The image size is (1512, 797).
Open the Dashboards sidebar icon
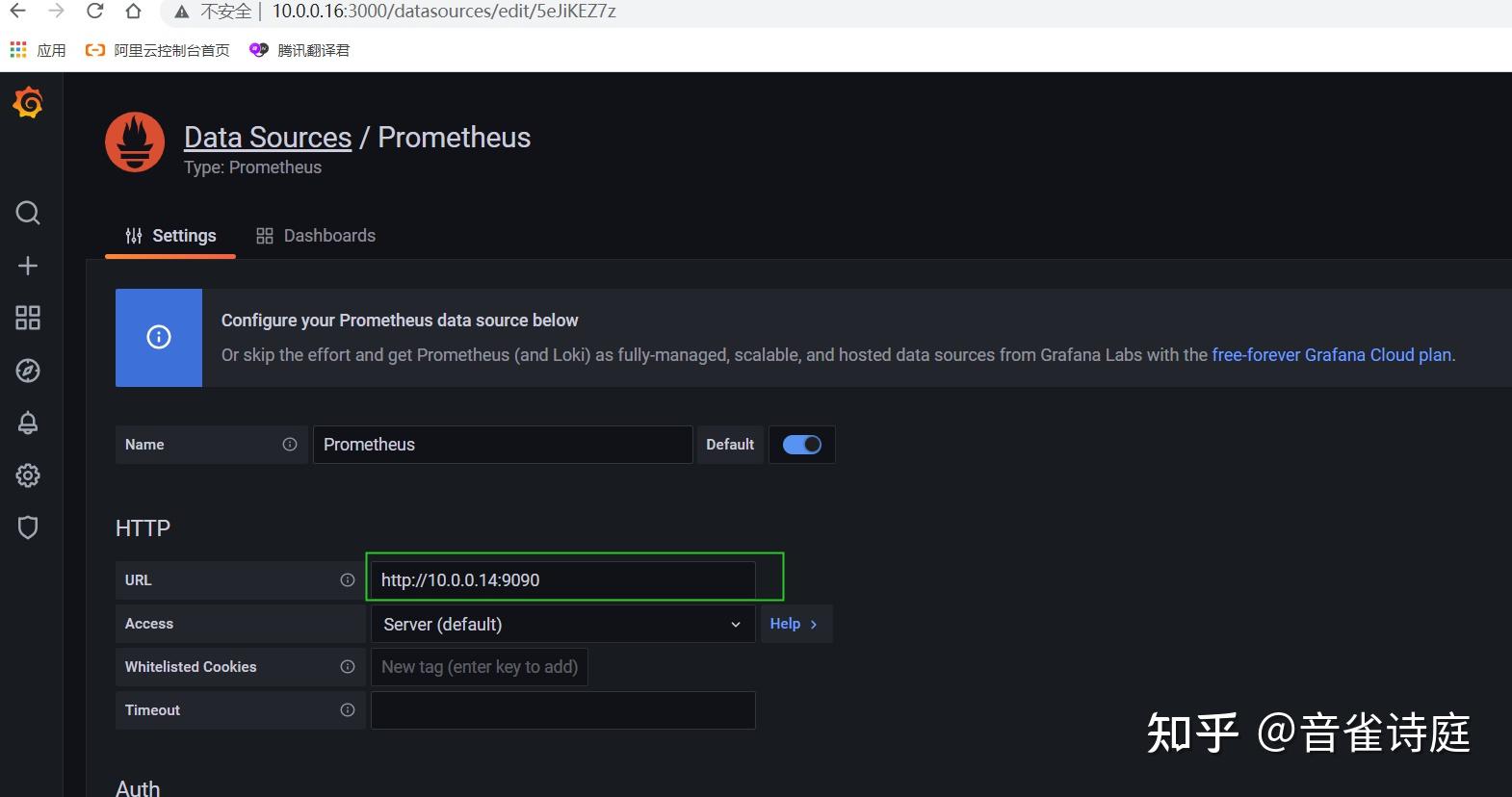coord(28,317)
